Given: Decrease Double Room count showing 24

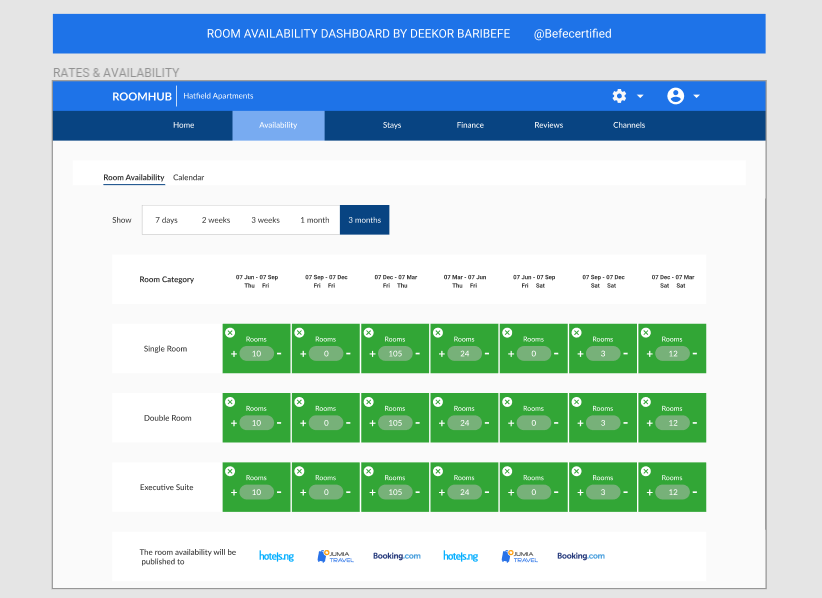Looking at the screenshot, I should pos(487,423).
